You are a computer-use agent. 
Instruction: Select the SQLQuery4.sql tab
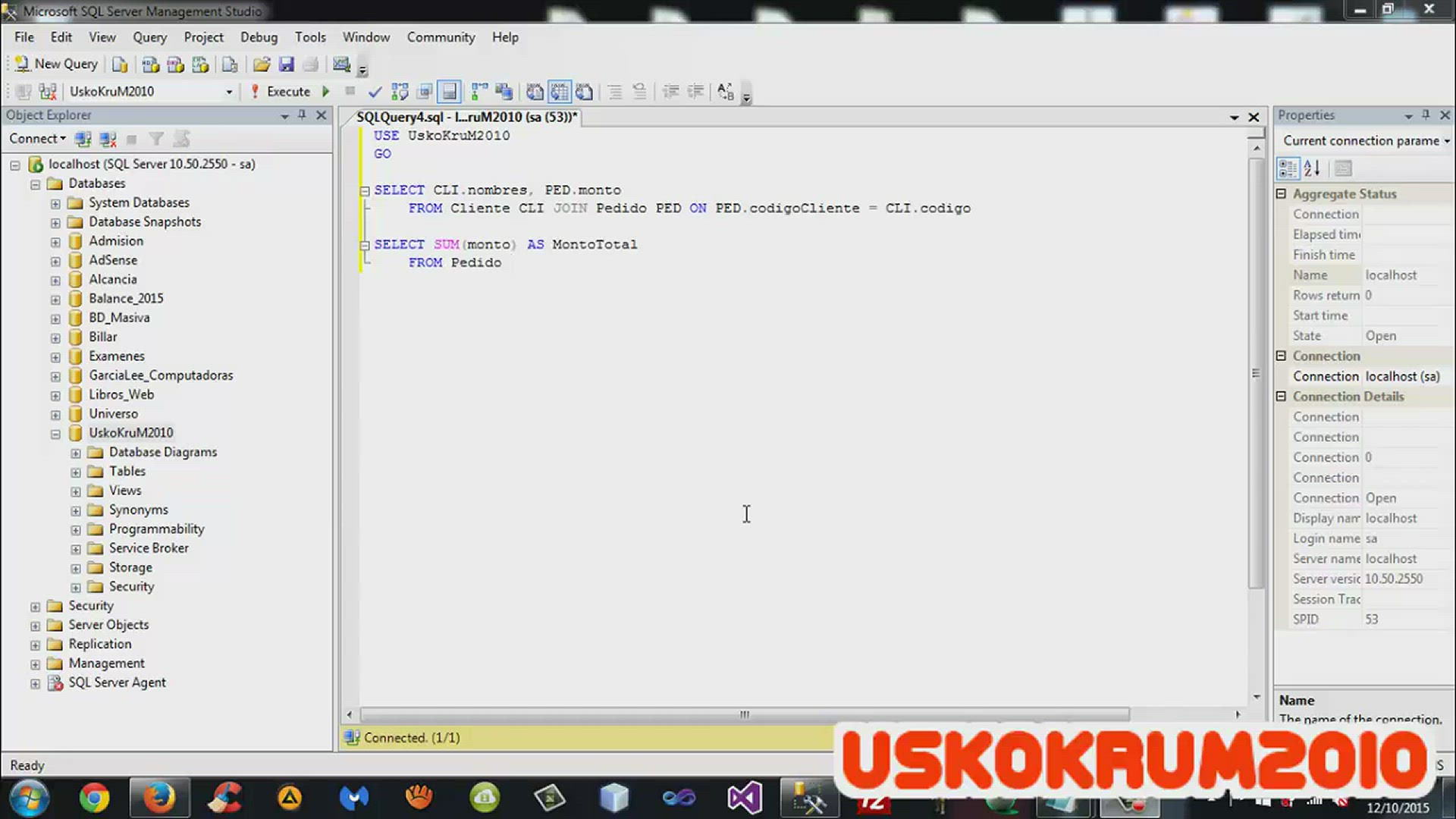coord(466,117)
